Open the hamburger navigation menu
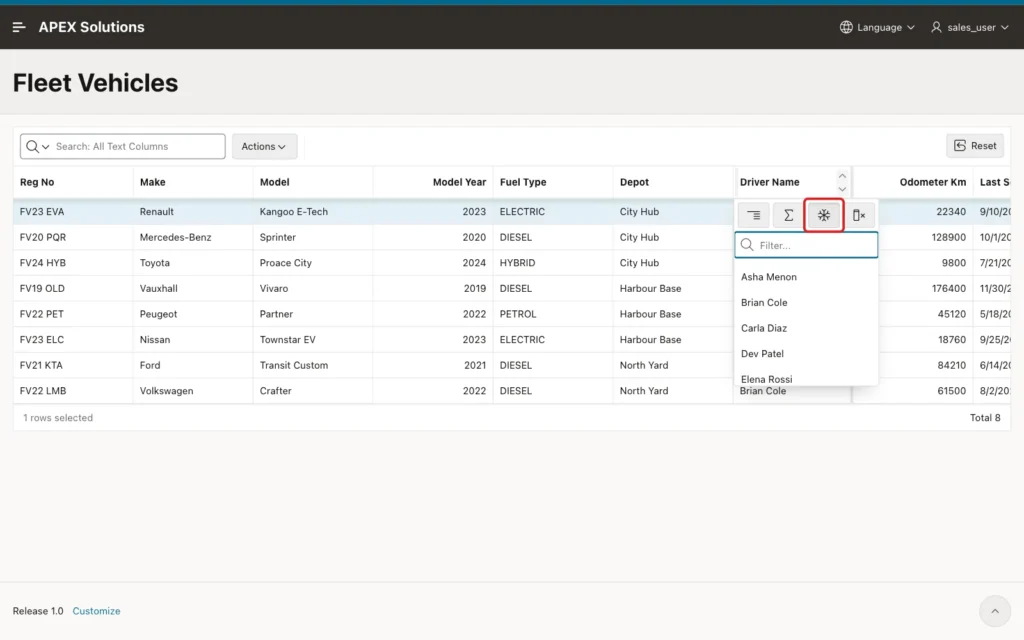 pyautogui.click(x=19, y=27)
